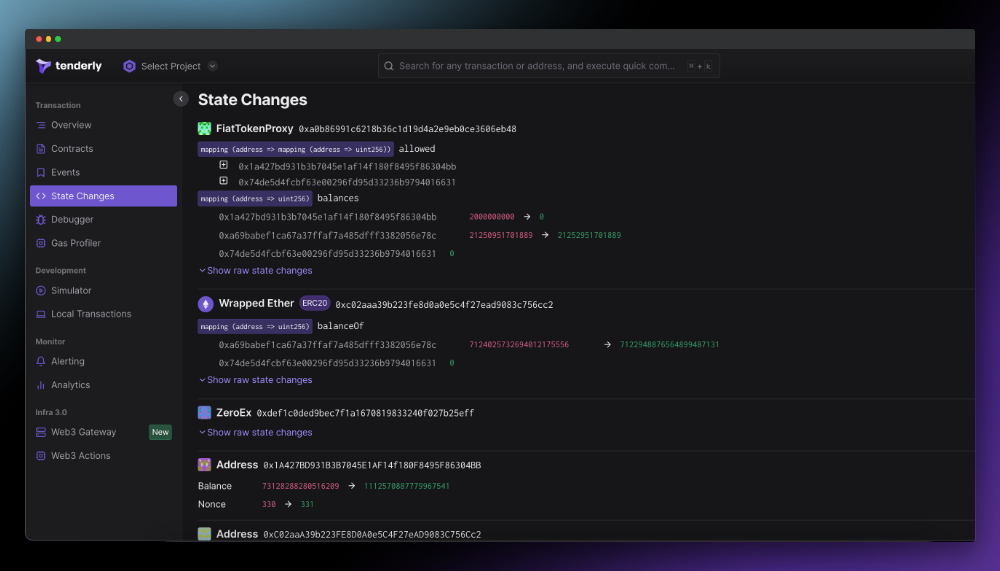Image resolution: width=1000 pixels, height=571 pixels.
Task: Click the Debugger bug icon
Action: coord(41,220)
